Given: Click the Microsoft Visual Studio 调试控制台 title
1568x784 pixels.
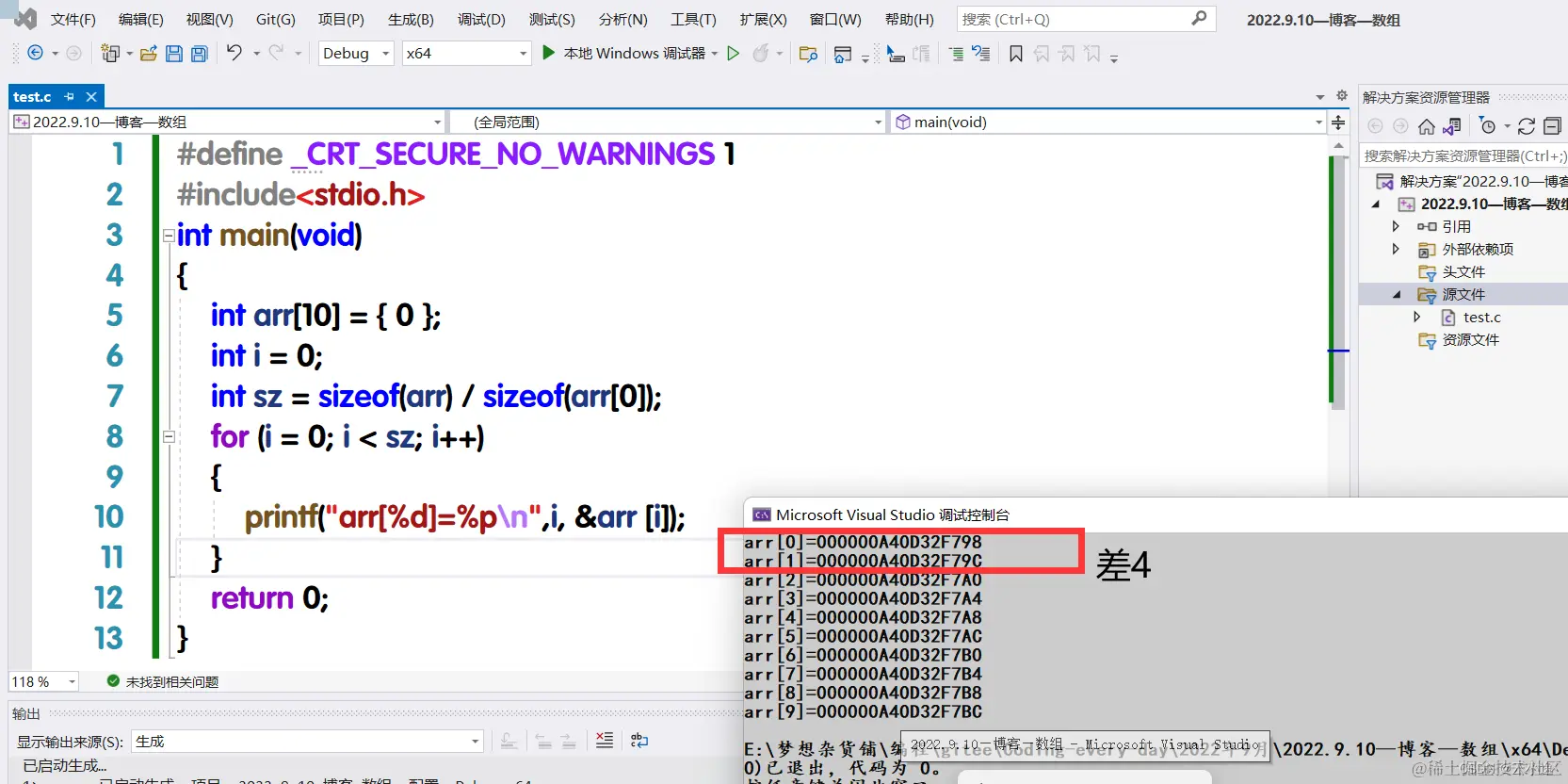Looking at the screenshot, I should click(893, 514).
